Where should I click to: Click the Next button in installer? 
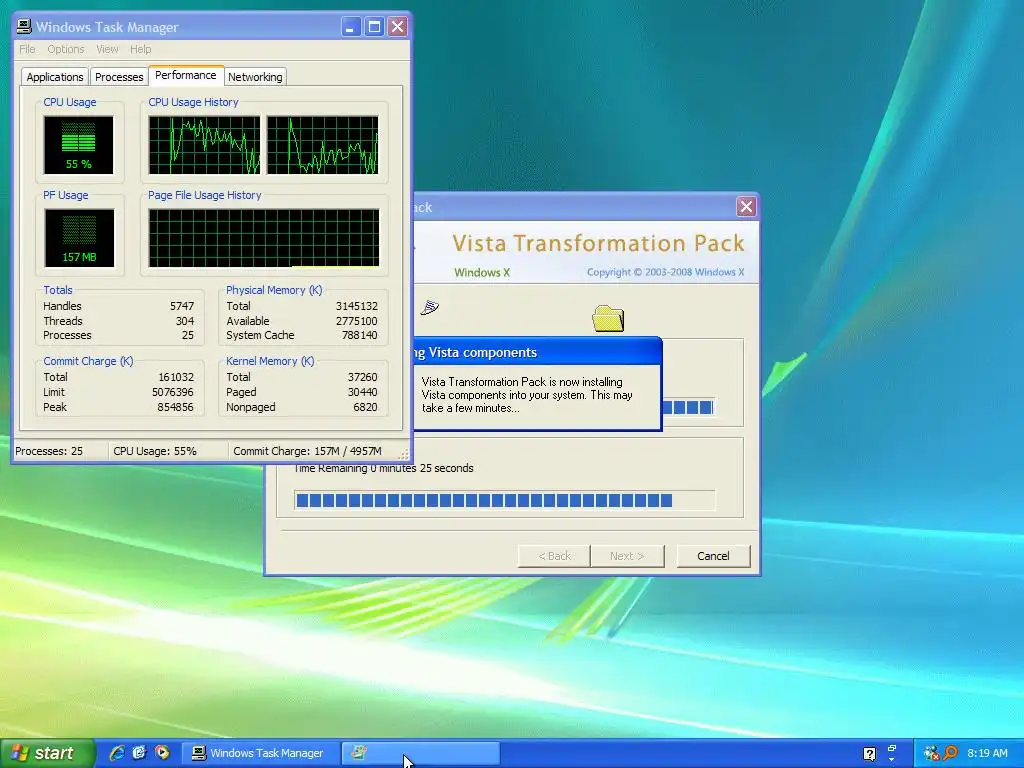[627, 556]
